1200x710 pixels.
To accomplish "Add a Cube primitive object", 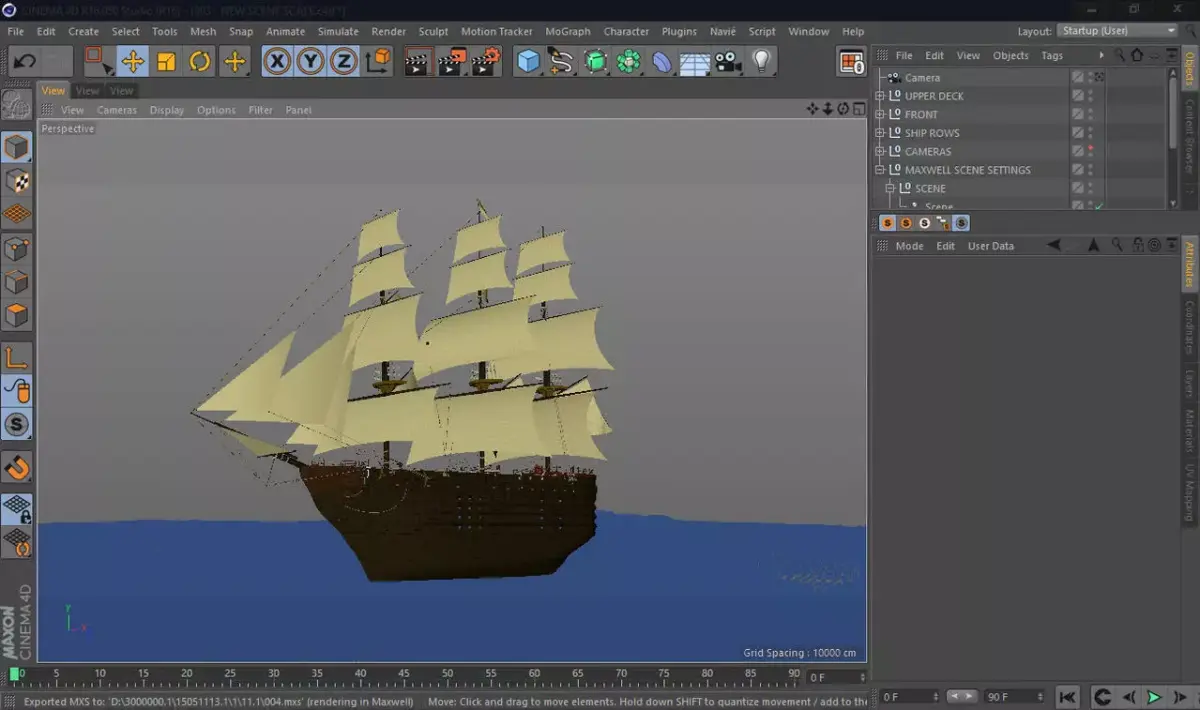I will coord(528,62).
